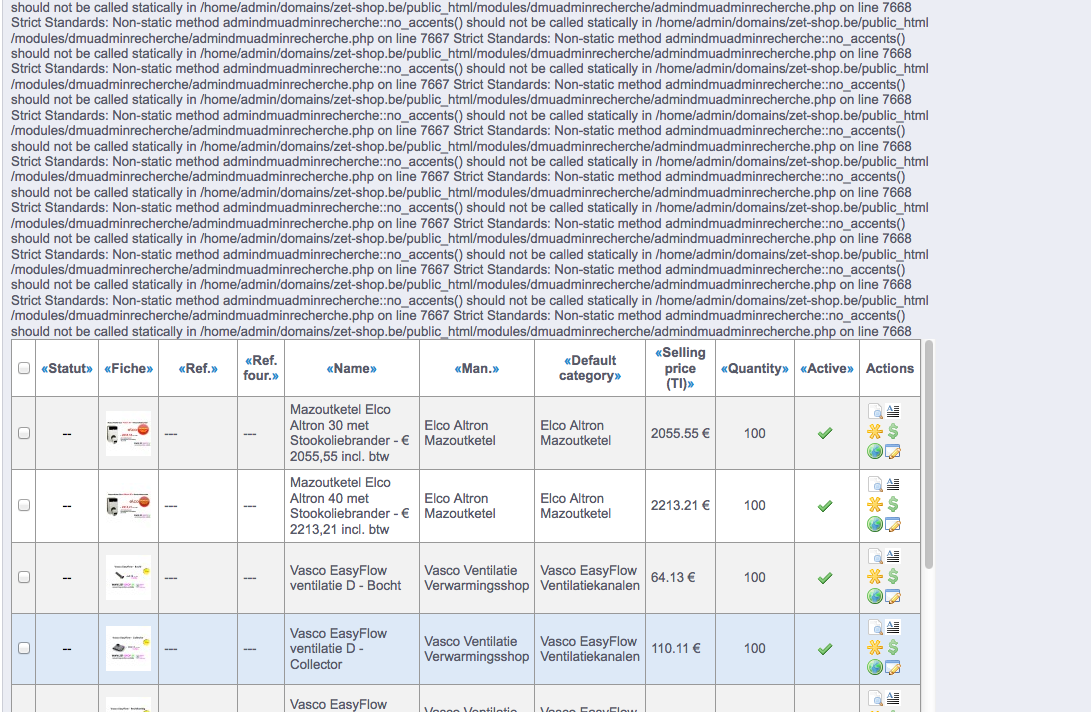Click globe icon for EasyFlow Collector row

tap(875, 667)
